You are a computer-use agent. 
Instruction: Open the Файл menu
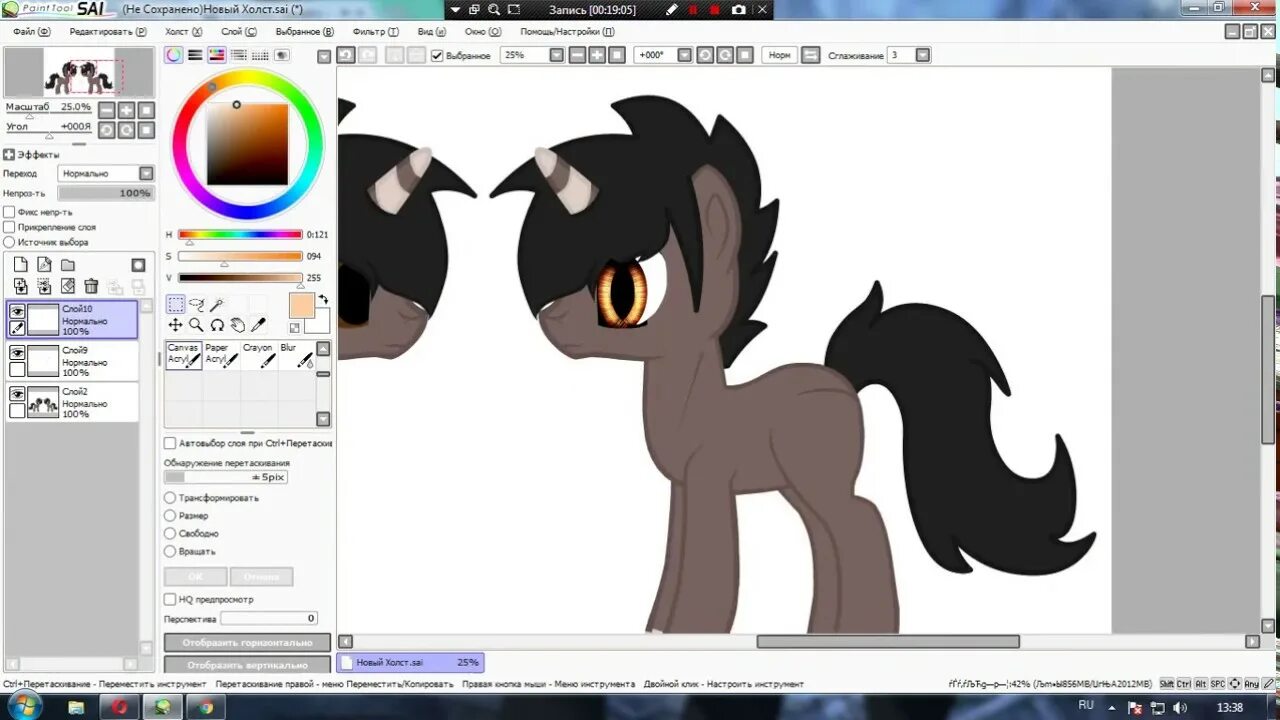[x=31, y=31]
